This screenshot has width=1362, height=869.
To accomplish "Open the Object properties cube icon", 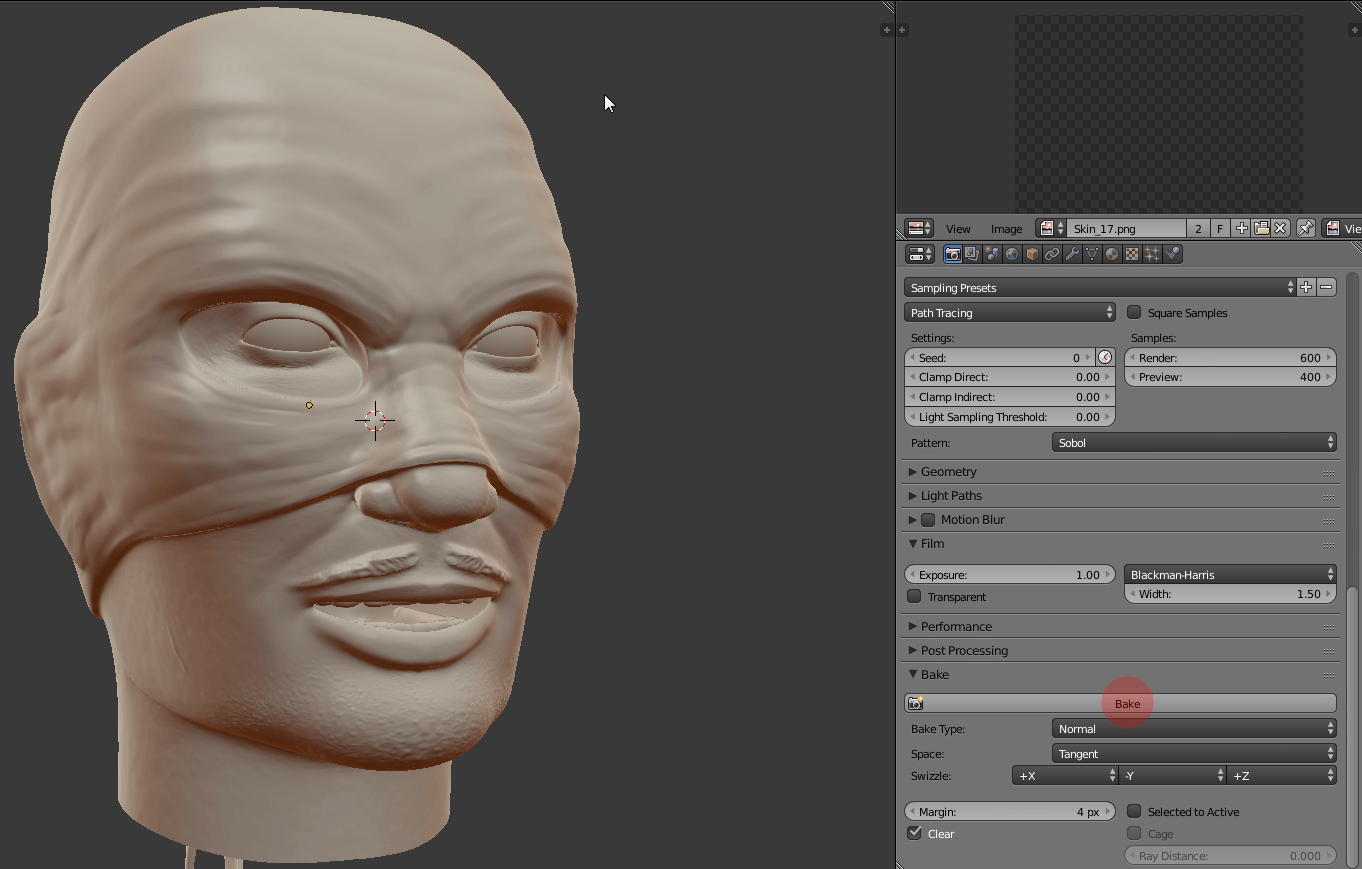I will click(1032, 255).
